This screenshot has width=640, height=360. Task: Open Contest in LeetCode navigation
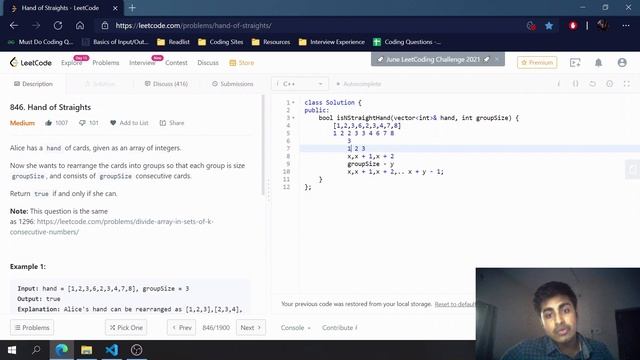tap(176, 62)
